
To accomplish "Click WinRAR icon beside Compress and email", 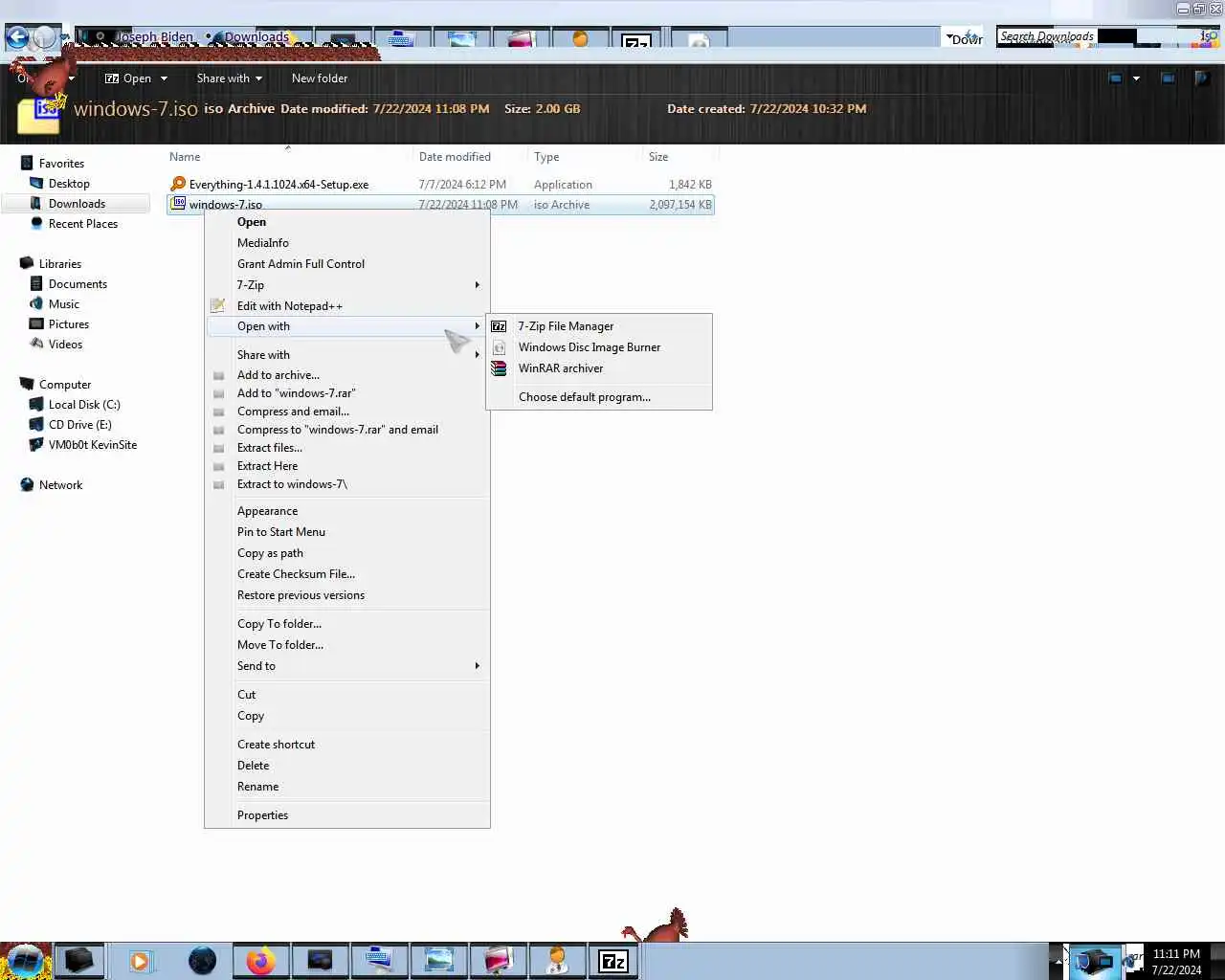I will [218, 412].
